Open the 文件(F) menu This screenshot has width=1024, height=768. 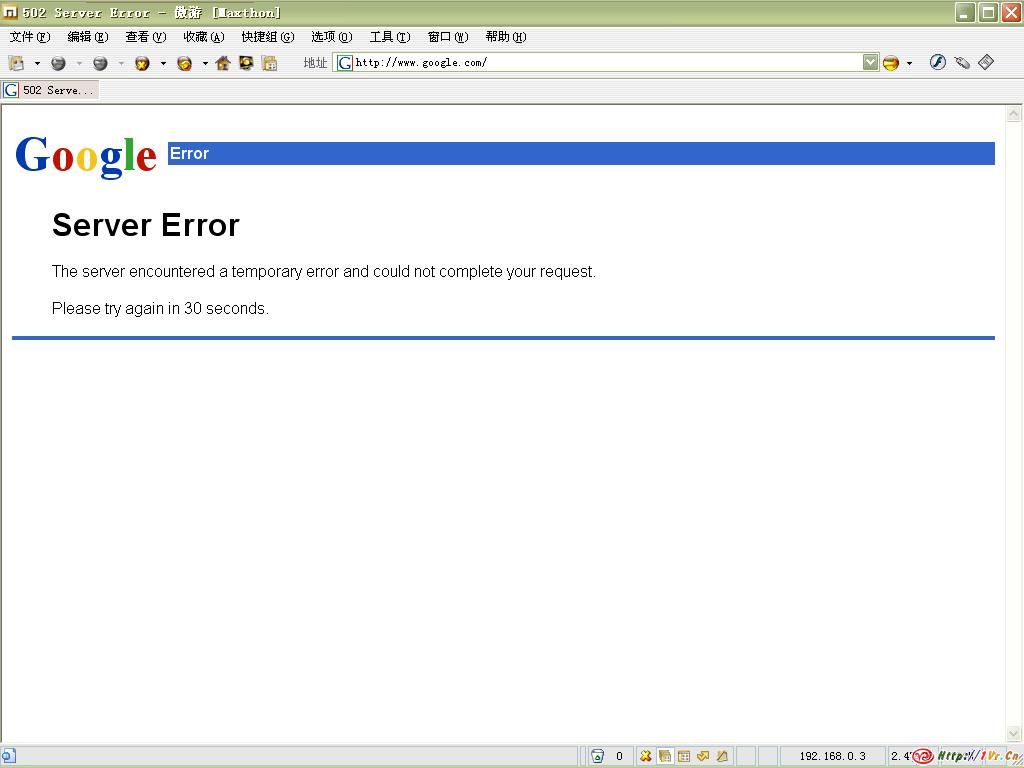click(29, 37)
